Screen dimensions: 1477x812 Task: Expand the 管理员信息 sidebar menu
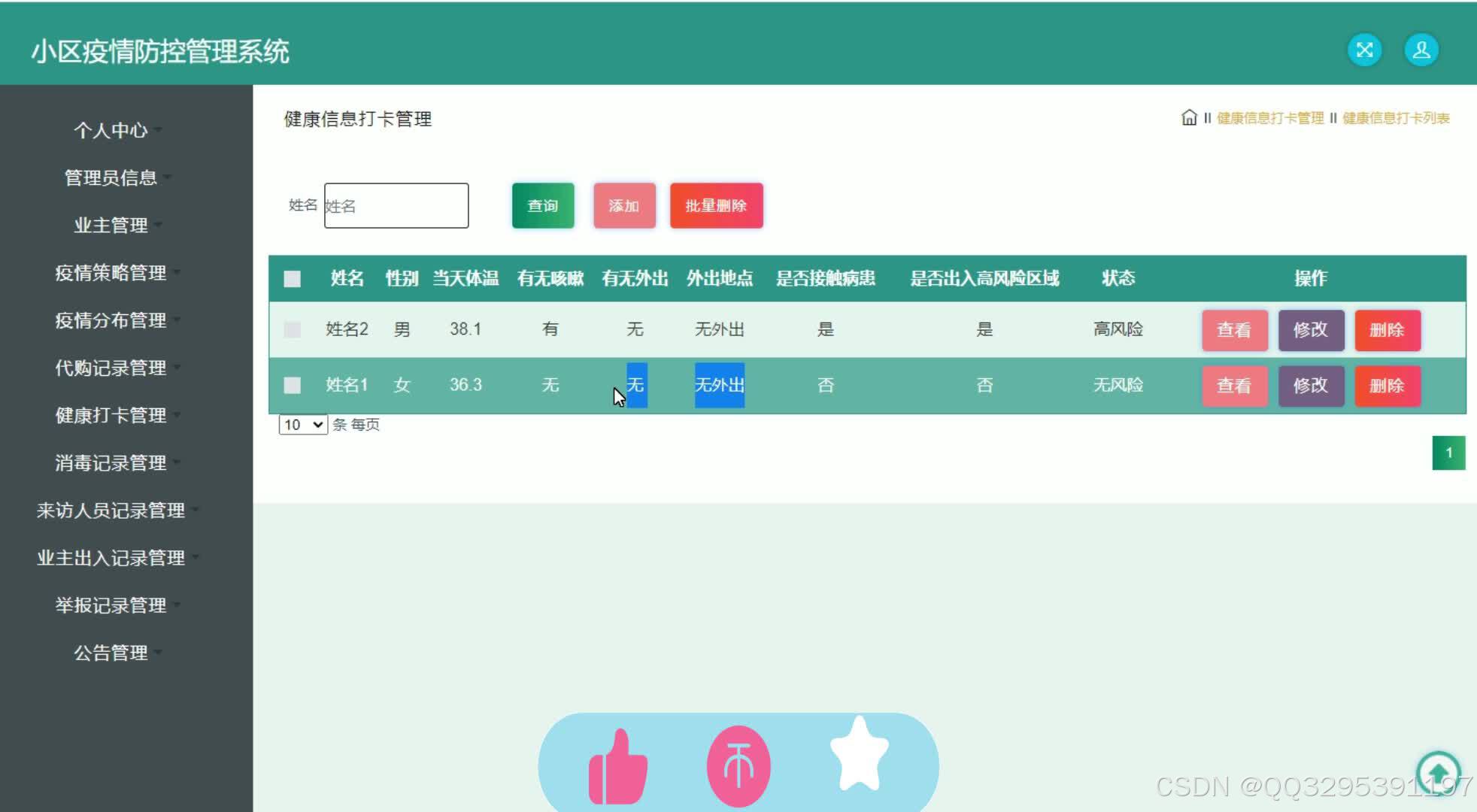(111, 177)
